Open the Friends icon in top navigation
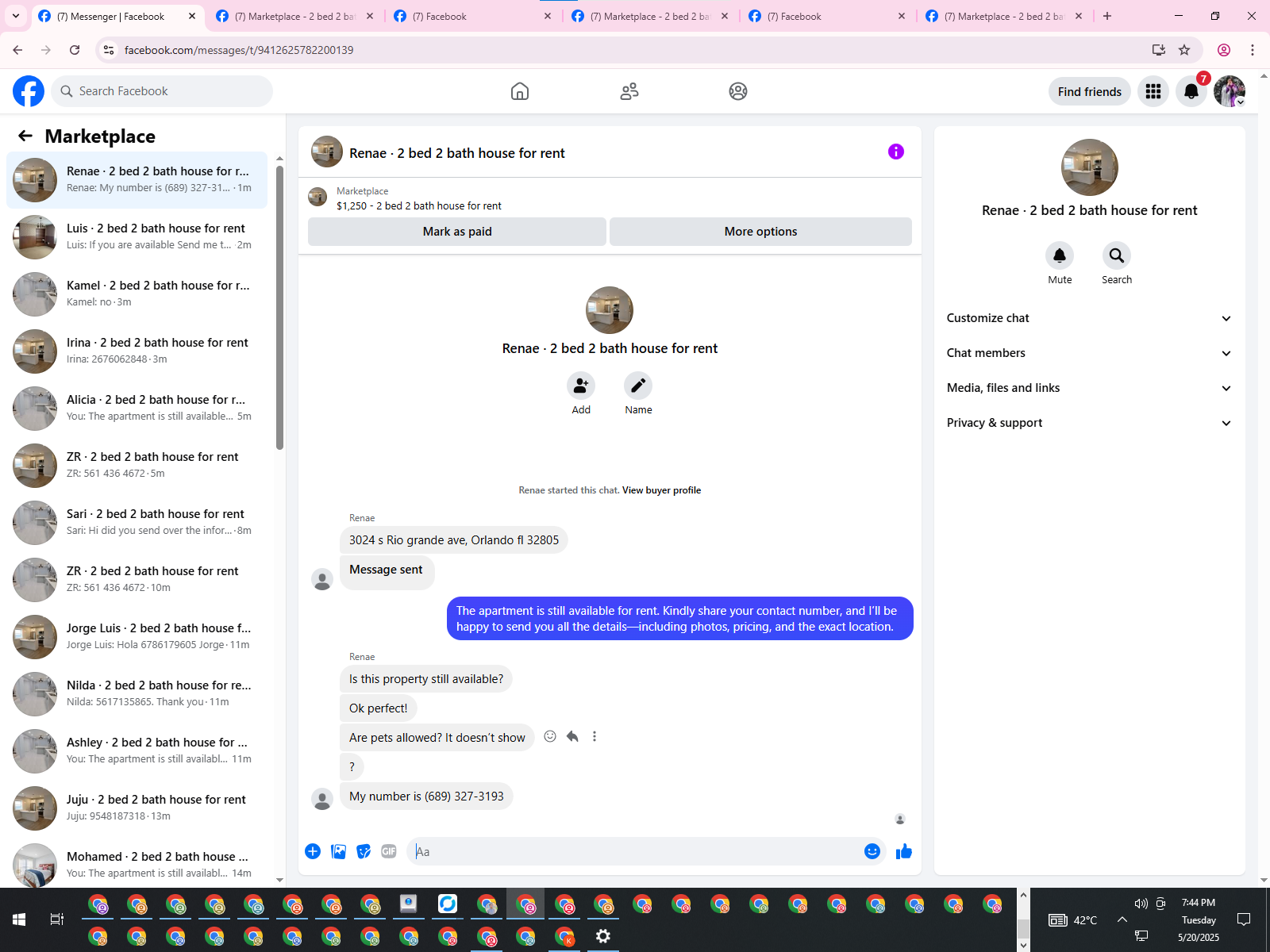This screenshot has width=1270, height=952. click(629, 91)
